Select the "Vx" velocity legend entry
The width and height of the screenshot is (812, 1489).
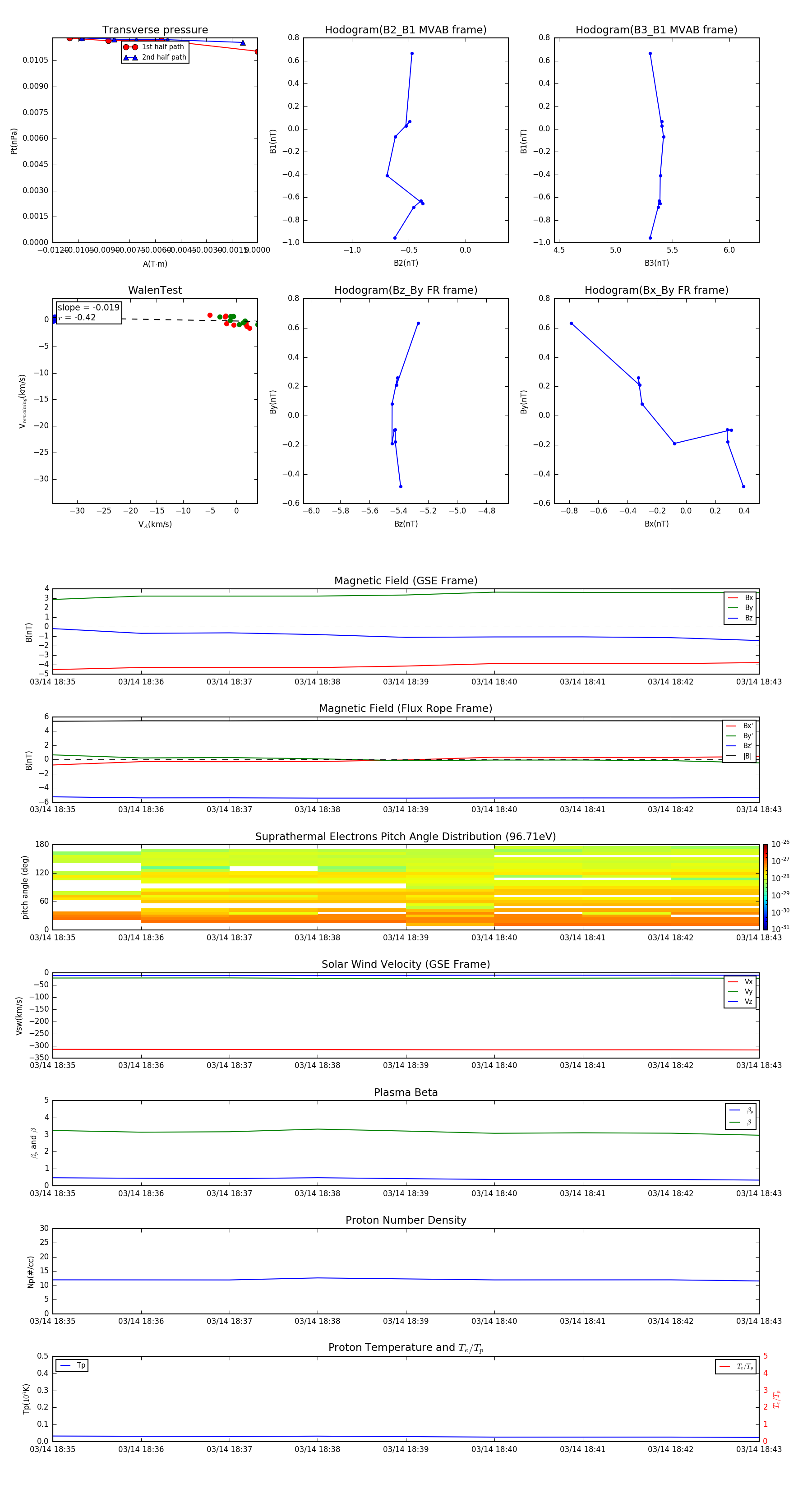tap(740, 981)
